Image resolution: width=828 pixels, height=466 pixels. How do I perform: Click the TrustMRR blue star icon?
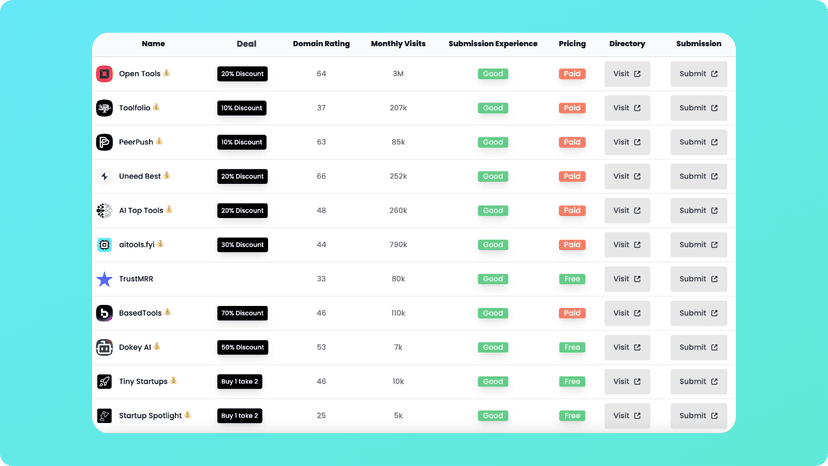click(105, 279)
